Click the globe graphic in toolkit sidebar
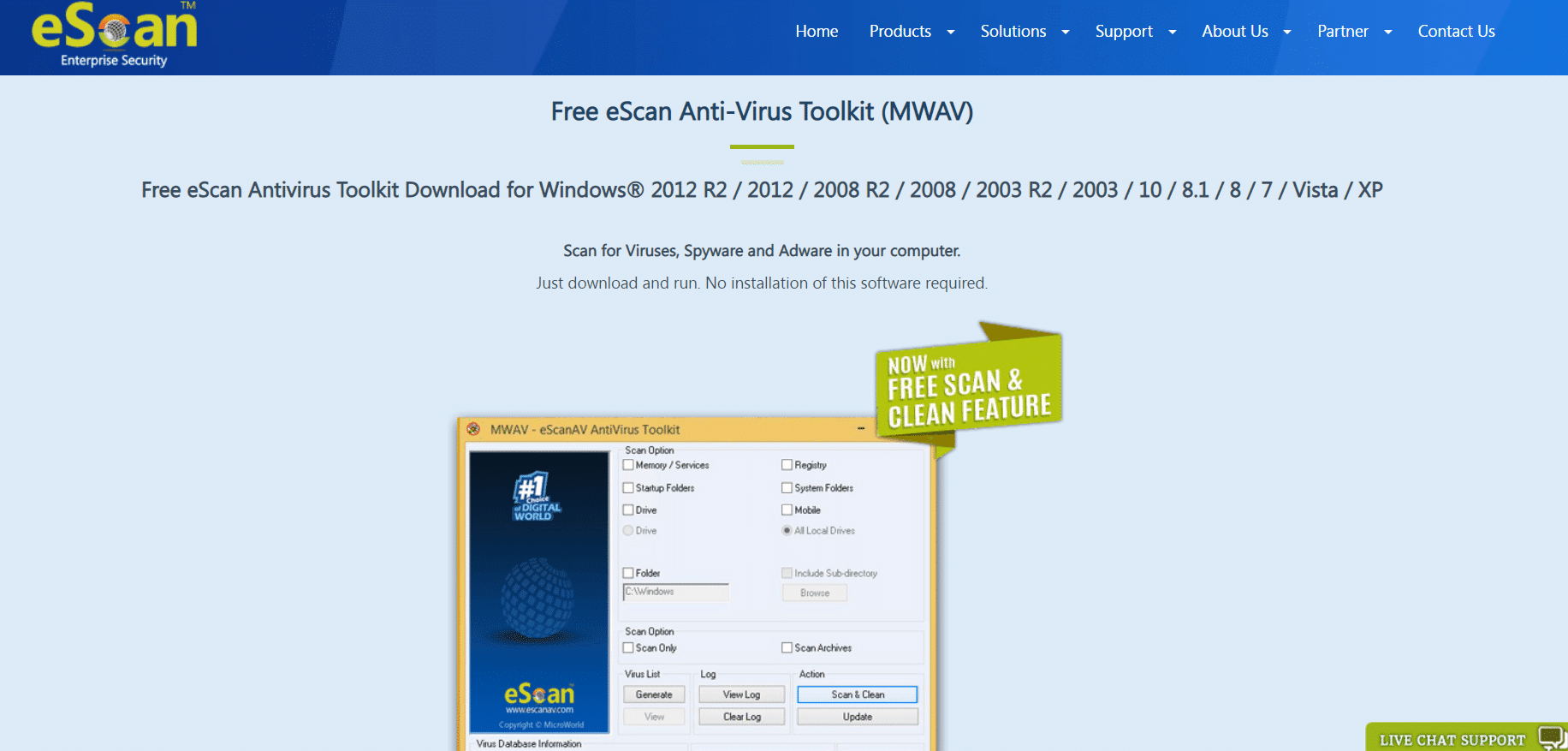 [x=537, y=598]
